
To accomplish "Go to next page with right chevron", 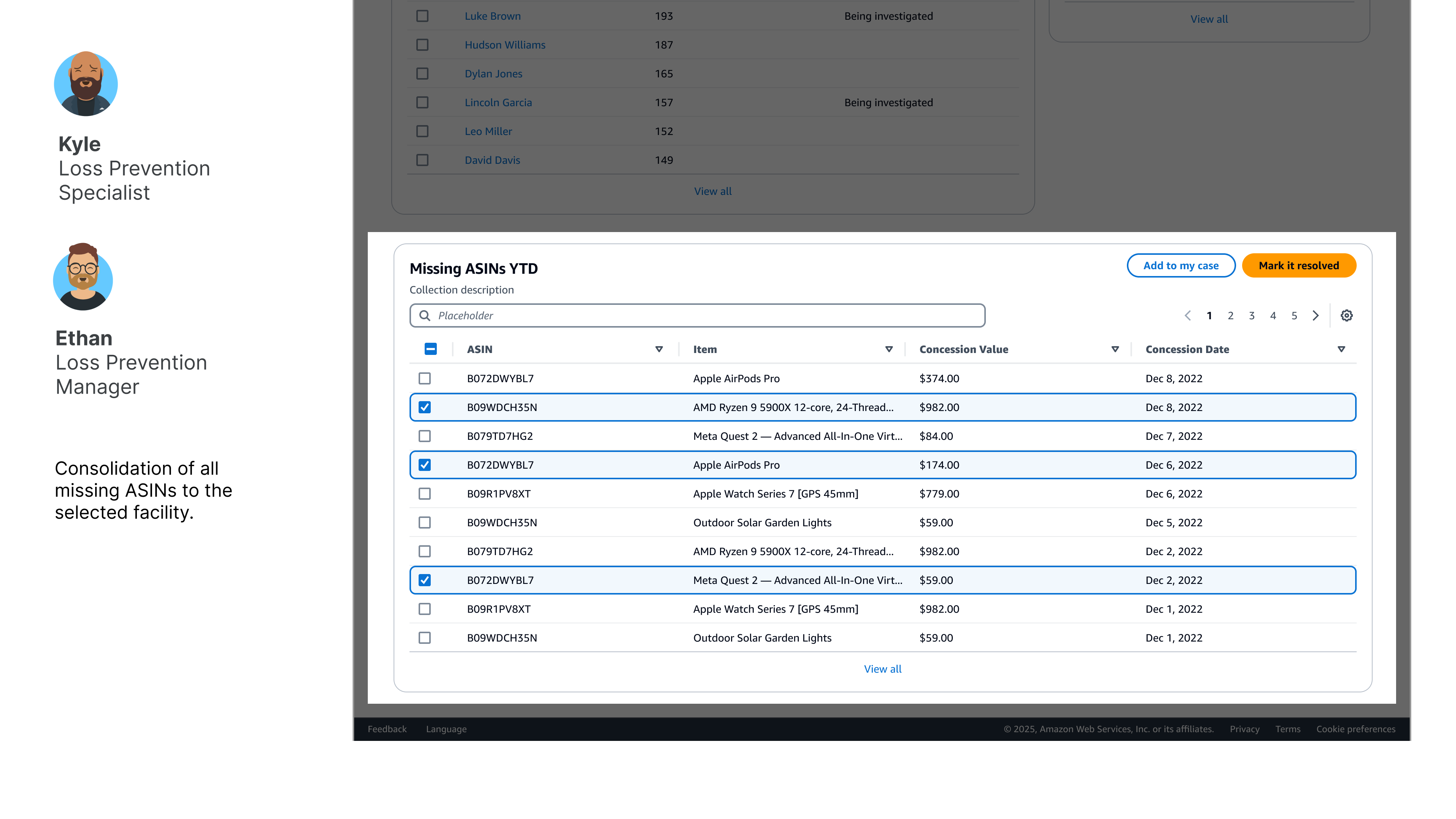I will click(1315, 315).
